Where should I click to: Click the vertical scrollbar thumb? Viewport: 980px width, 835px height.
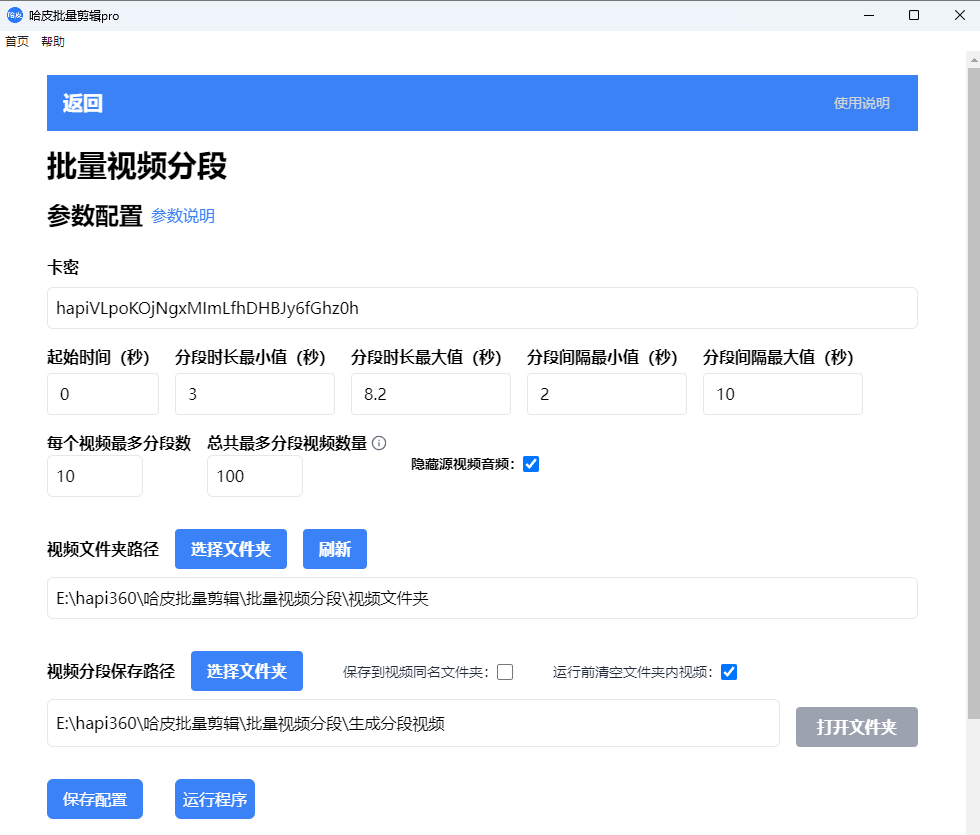coord(973,394)
